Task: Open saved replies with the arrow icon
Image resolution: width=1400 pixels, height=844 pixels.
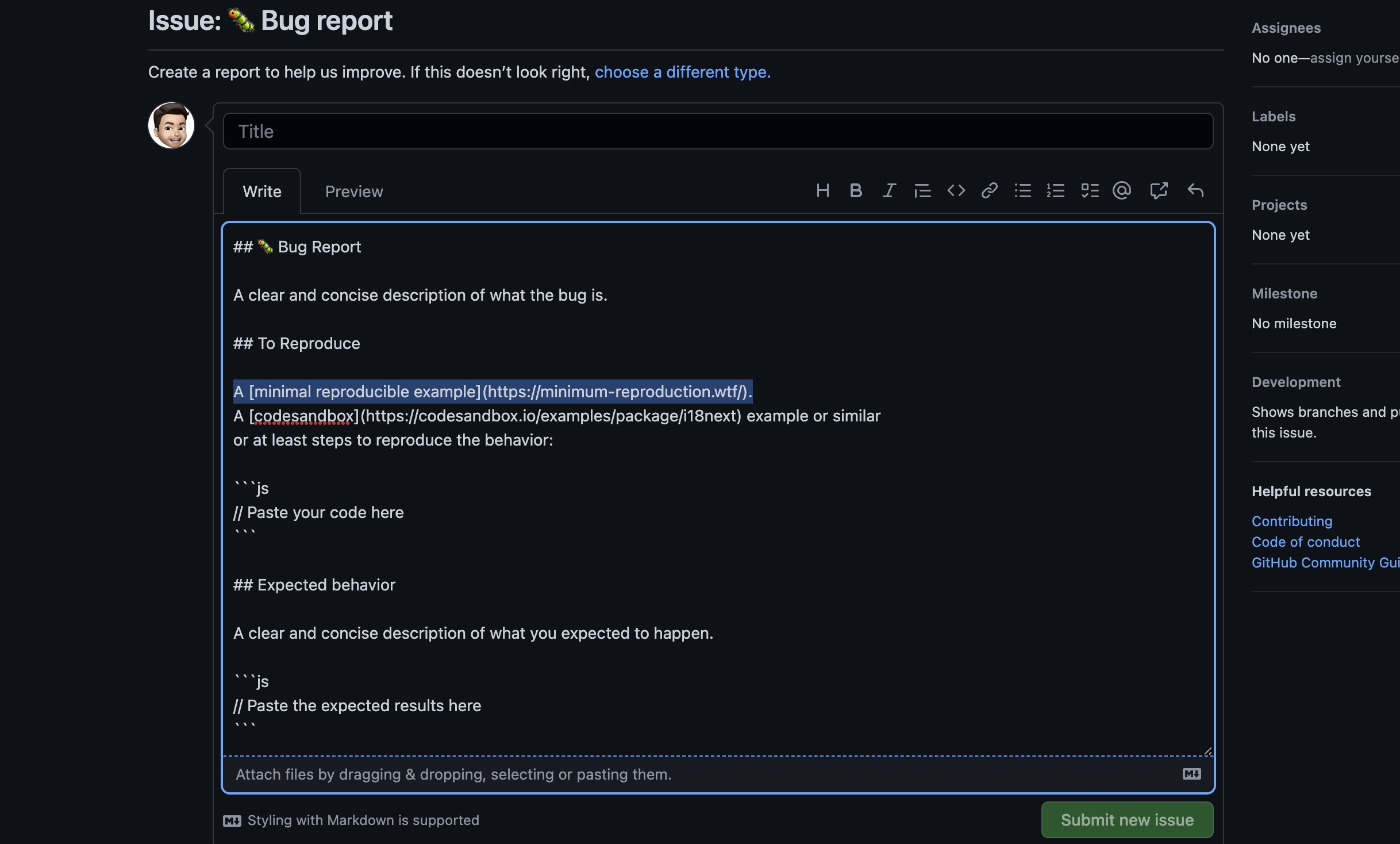Action: (1195, 191)
